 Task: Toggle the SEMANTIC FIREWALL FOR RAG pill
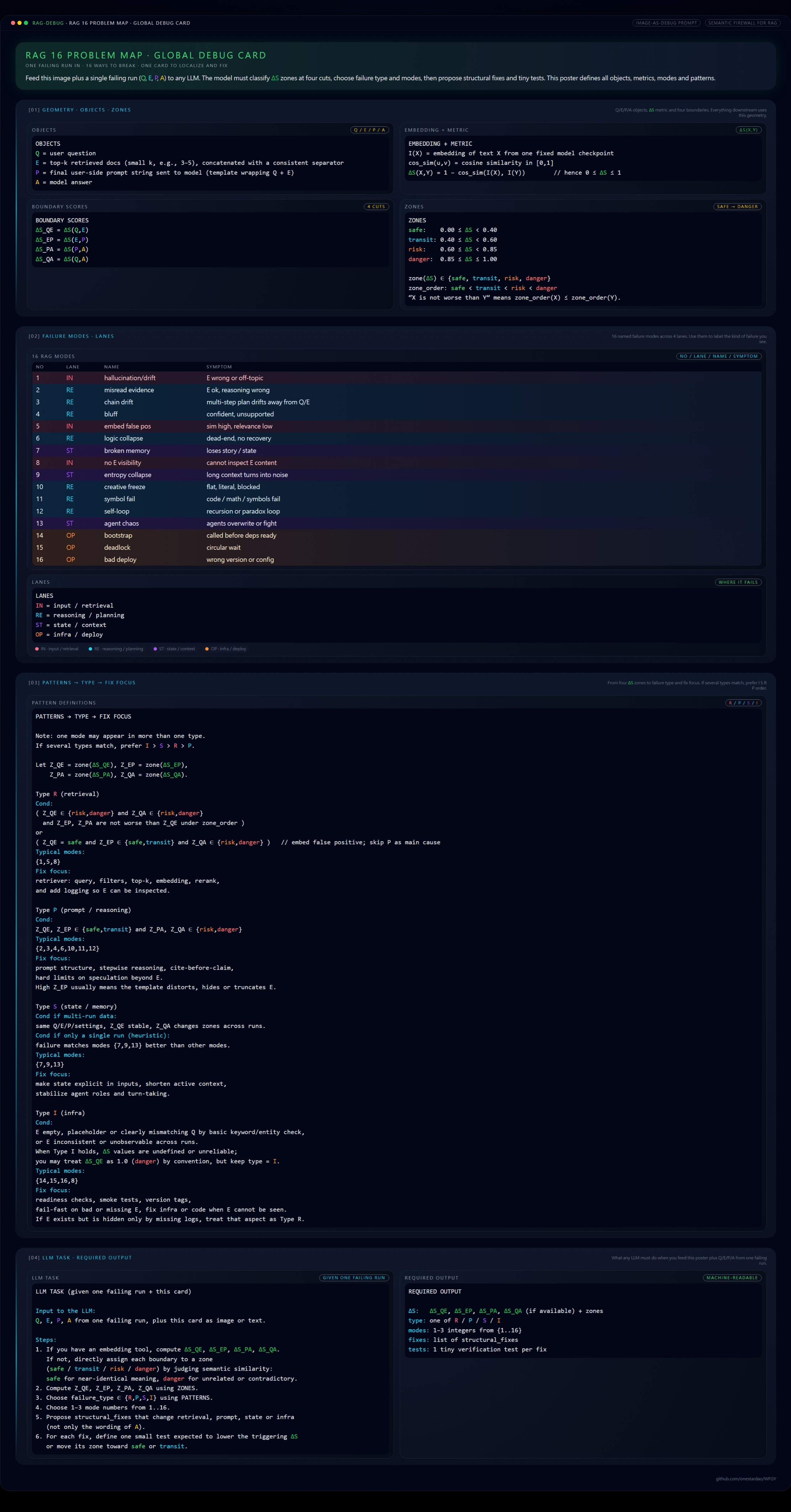743,23
